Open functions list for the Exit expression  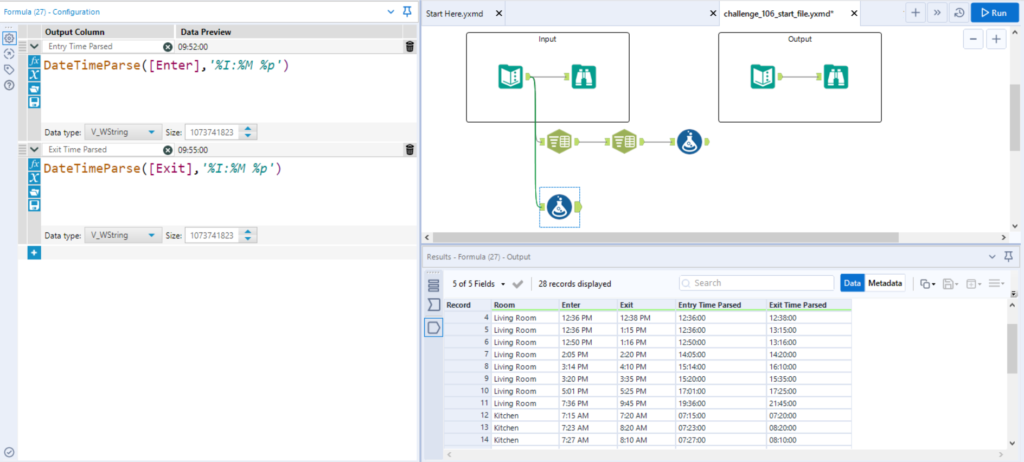pyautogui.click(x=35, y=164)
